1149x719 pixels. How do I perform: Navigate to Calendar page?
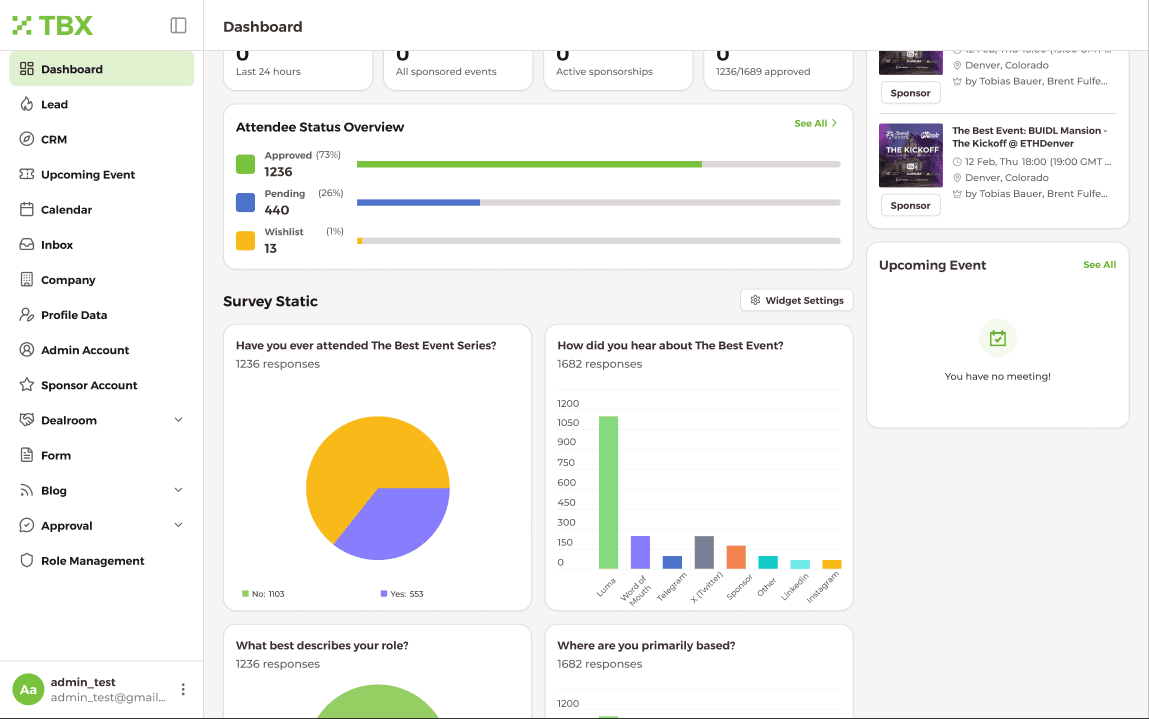102,210
